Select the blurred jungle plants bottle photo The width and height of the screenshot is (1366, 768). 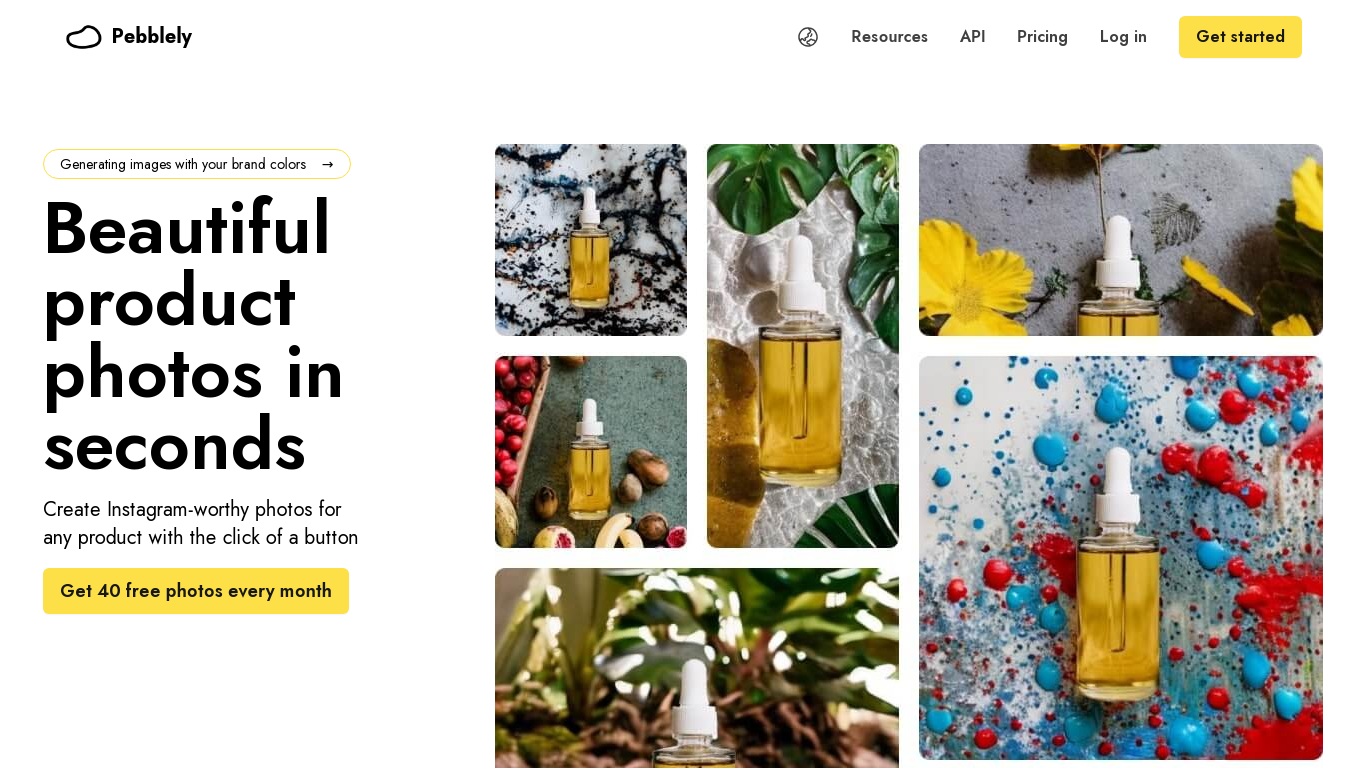[x=697, y=668]
